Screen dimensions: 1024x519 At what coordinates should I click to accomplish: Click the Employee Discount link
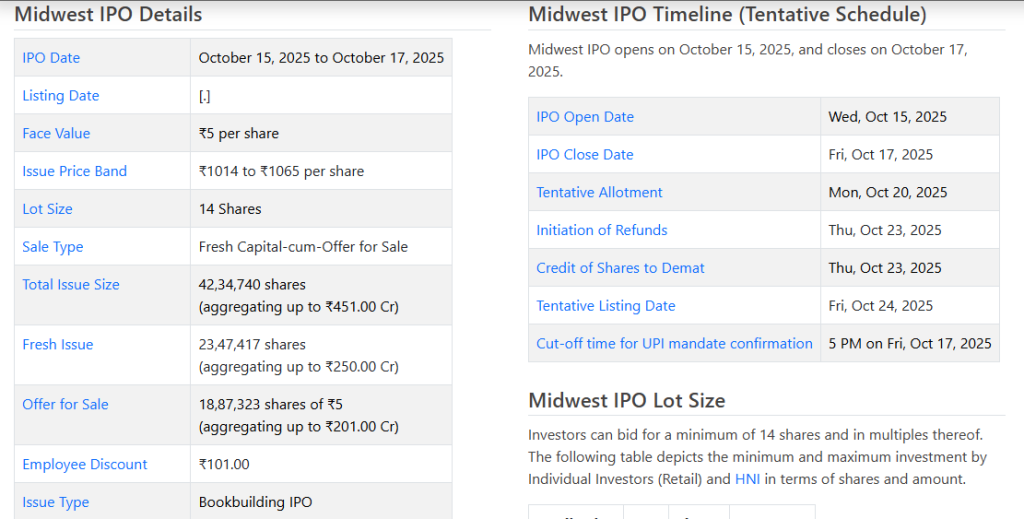(85, 465)
